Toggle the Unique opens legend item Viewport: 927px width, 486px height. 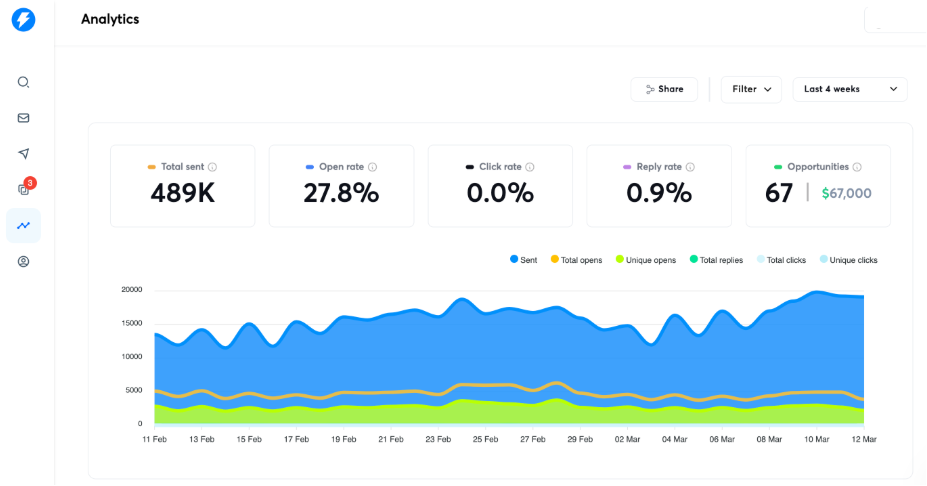(x=646, y=260)
